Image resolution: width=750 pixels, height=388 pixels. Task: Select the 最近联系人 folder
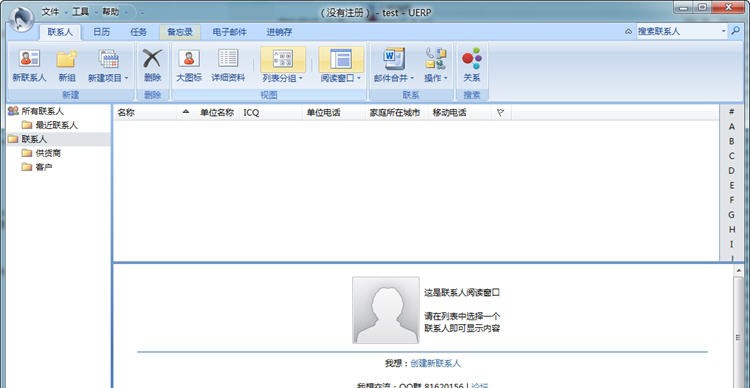coord(50,125)
